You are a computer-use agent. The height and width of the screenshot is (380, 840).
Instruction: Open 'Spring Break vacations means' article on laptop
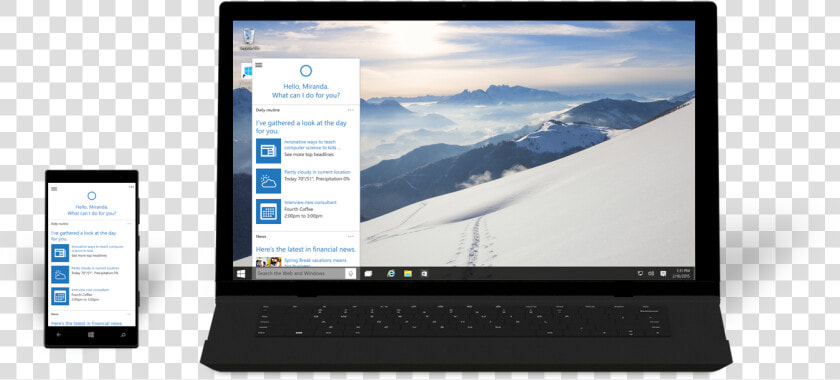(315, 260)
